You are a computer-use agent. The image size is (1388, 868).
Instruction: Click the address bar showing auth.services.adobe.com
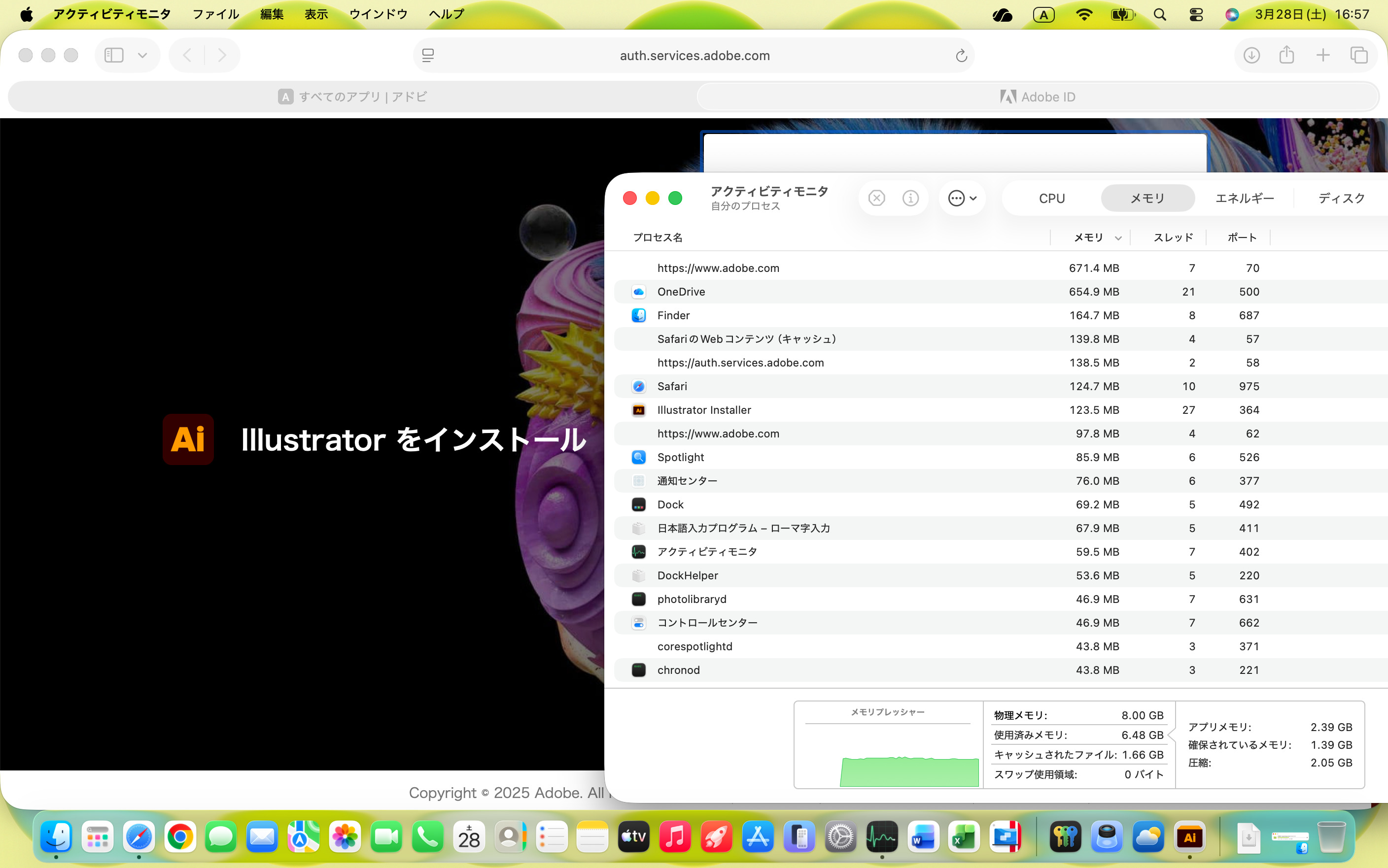coord(694,56)
